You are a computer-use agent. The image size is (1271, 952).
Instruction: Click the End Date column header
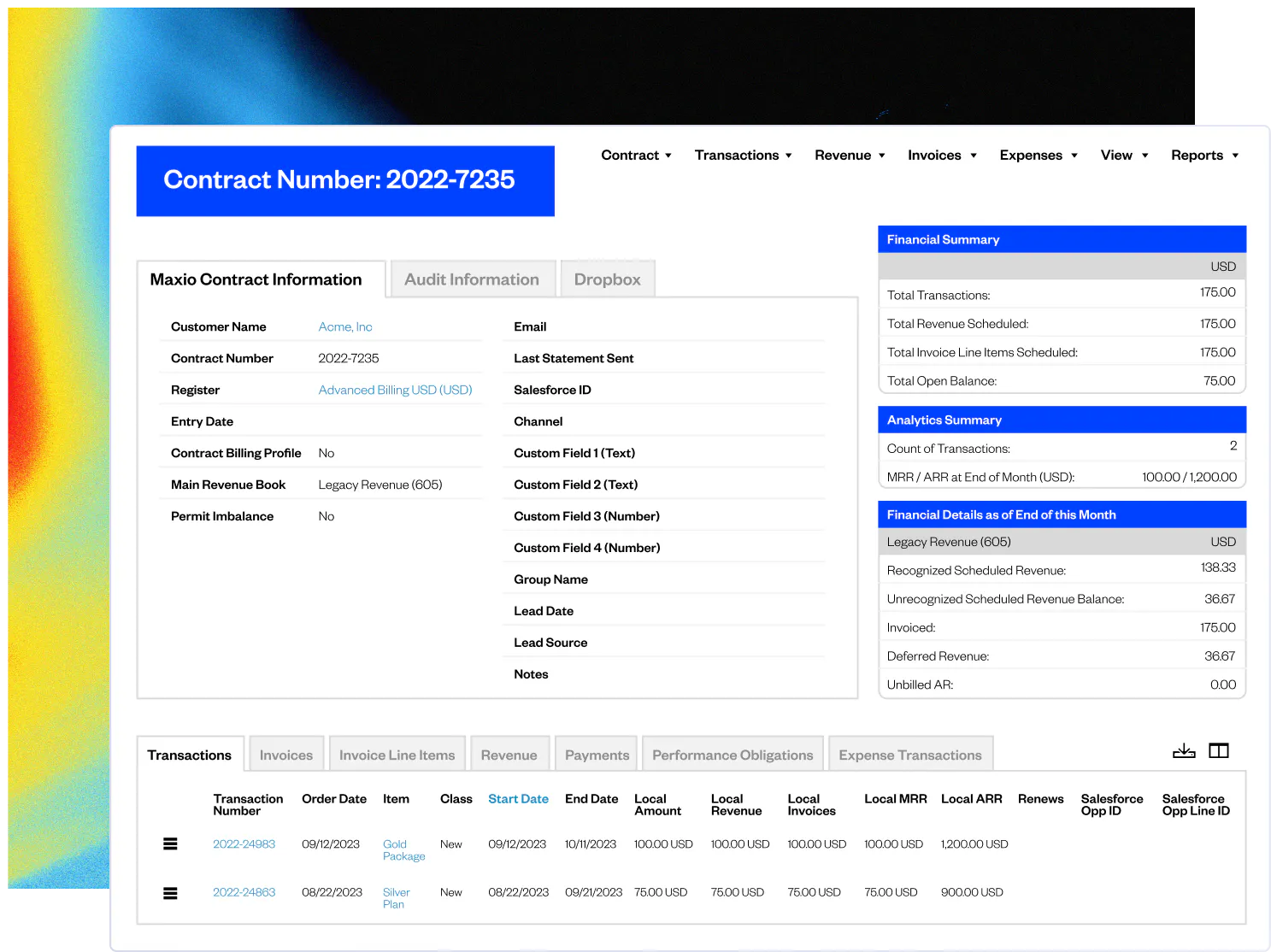coord(591,799)
